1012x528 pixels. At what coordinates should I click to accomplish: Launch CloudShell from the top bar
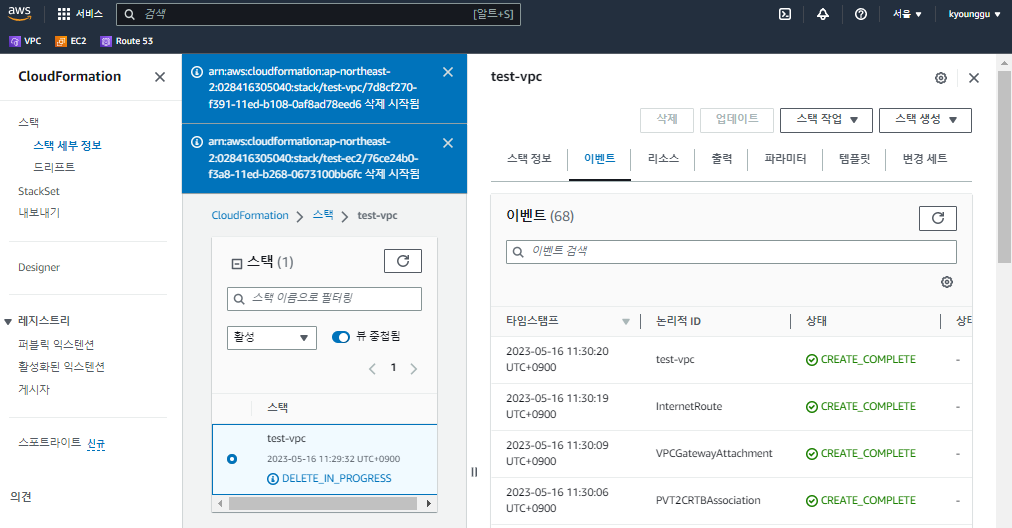[x=785, y=14]
